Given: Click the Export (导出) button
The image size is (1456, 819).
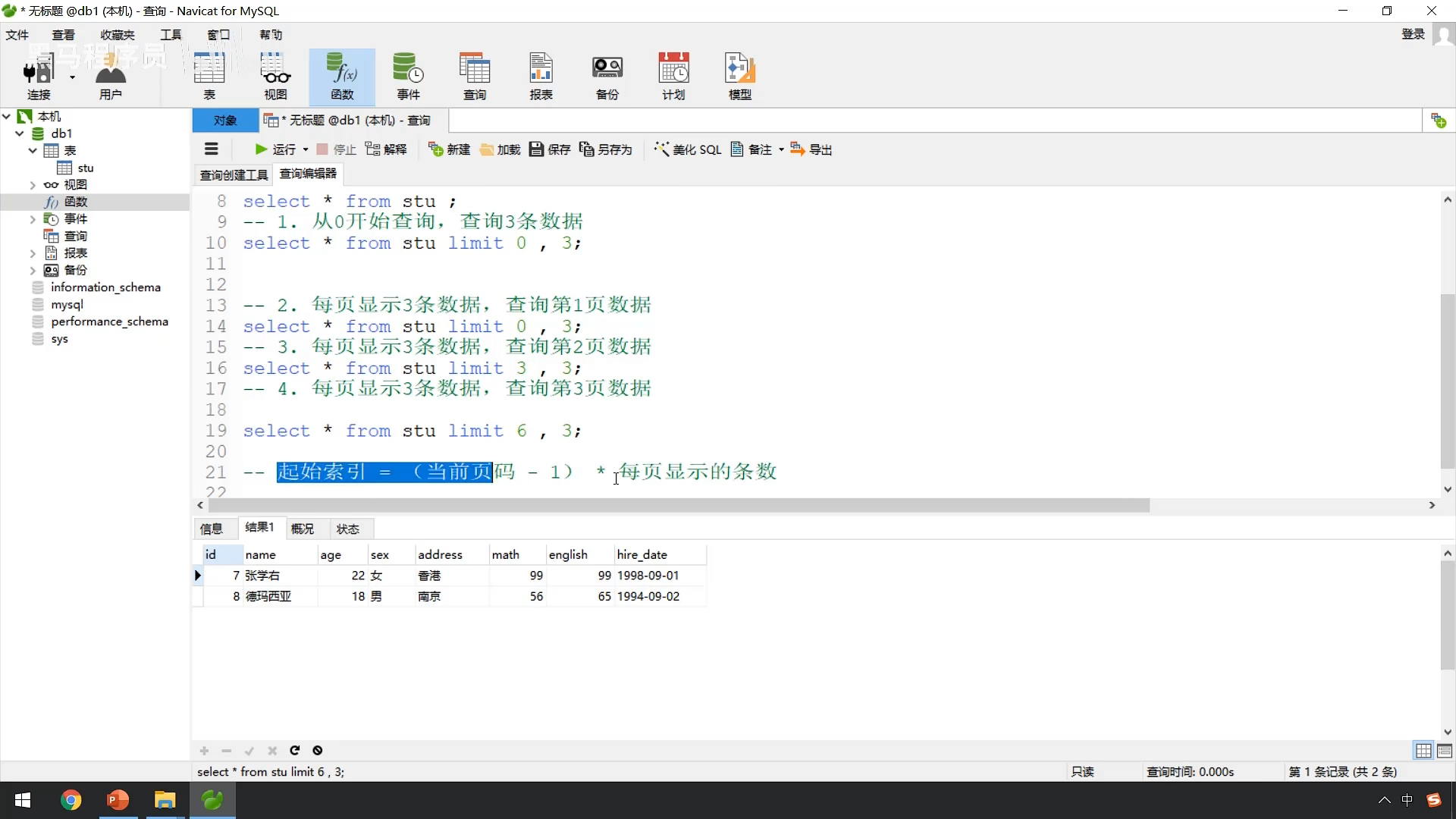Looking at the screenshot, I should point(811,149).
